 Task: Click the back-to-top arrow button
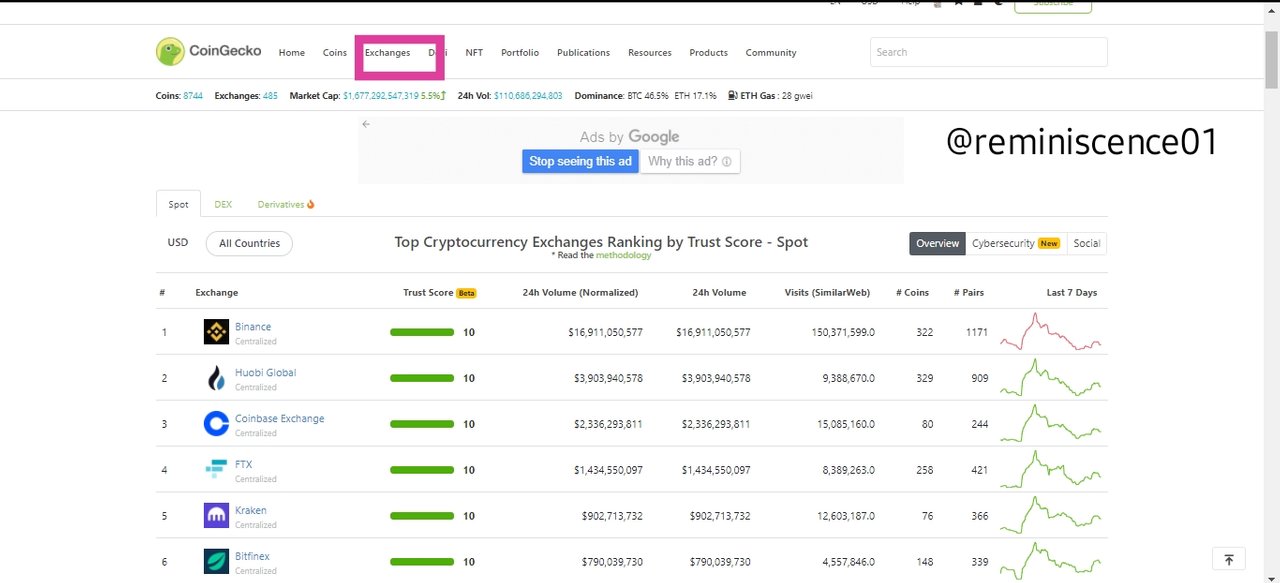(1228, 560)
